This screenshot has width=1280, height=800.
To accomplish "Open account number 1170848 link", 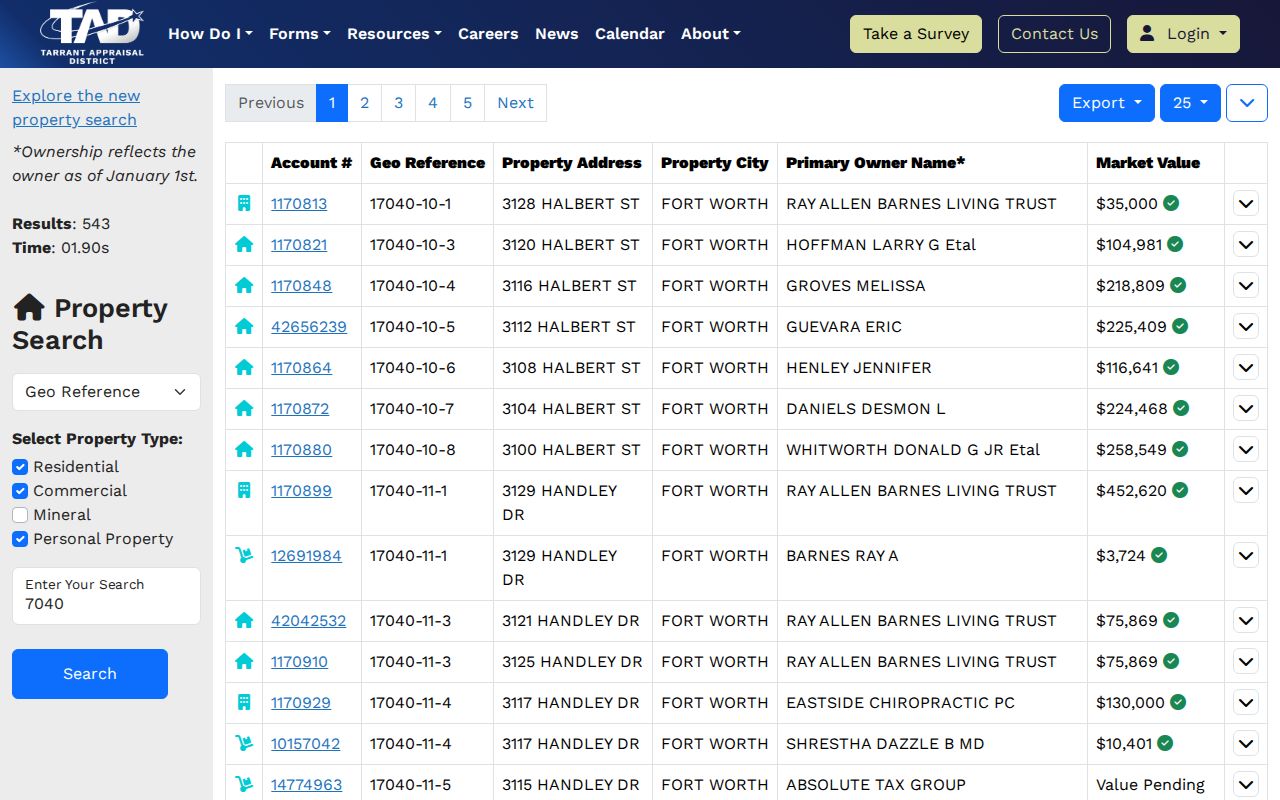I will [301, 286].
